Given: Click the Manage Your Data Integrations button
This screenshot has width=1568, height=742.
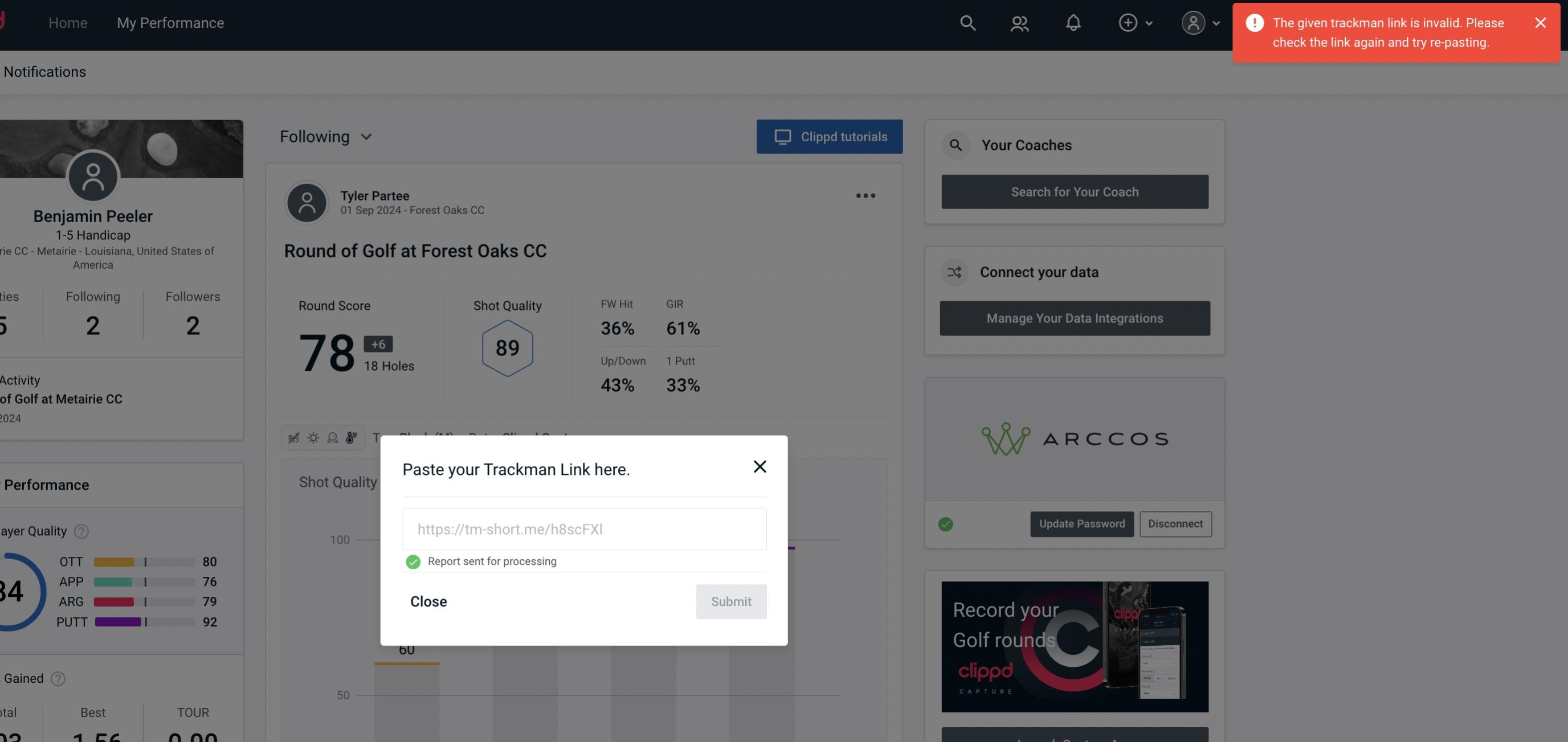Looking at the screenshot, I should pyautogui.click(x=1075, y=318).
